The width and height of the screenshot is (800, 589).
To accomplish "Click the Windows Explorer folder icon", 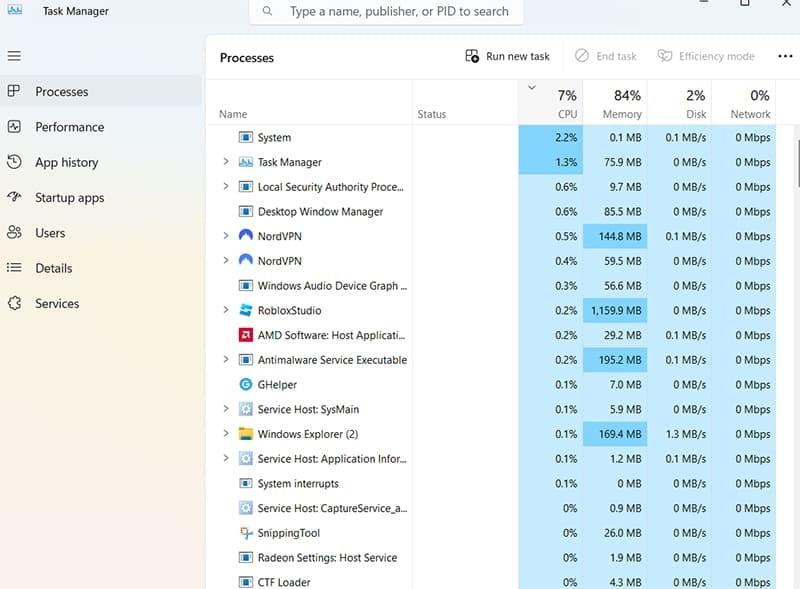I will (x=246, y=434).
